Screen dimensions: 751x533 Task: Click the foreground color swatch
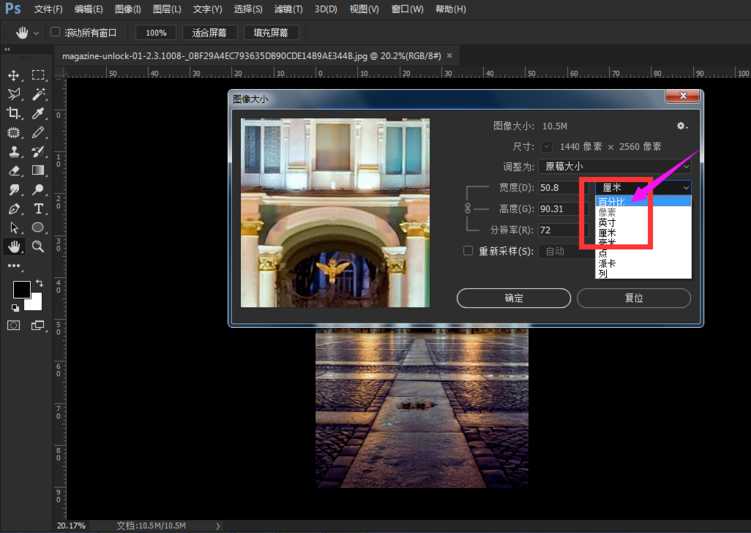point(20,289)
